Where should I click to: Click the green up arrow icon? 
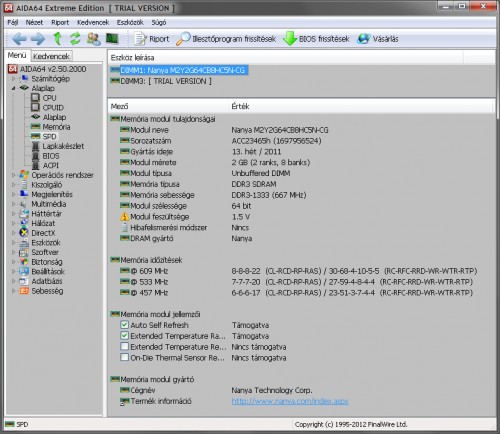pos(57,39)
